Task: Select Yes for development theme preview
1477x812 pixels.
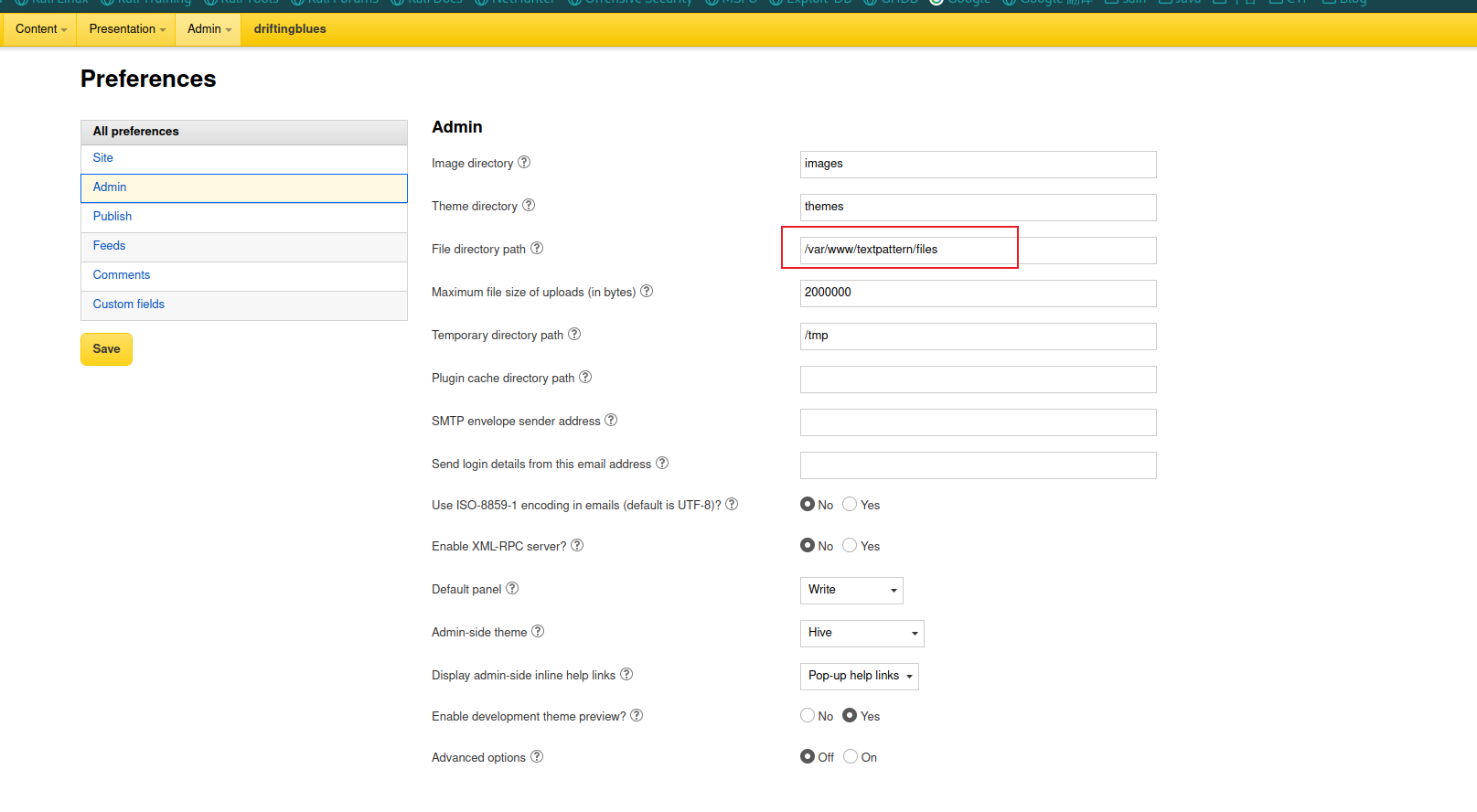Action: point(850,715)
